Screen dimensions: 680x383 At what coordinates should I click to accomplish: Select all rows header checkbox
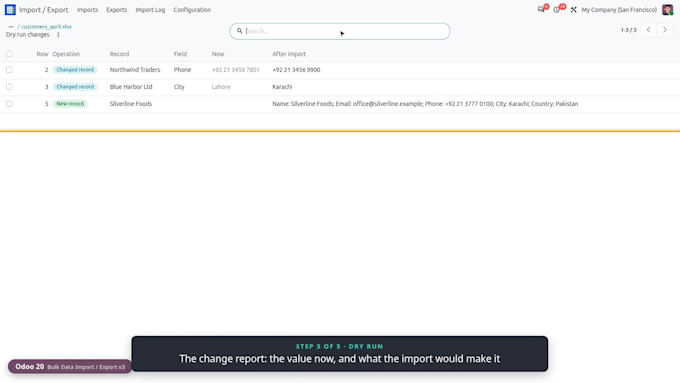pyautogui.click(x=9, y=54)
